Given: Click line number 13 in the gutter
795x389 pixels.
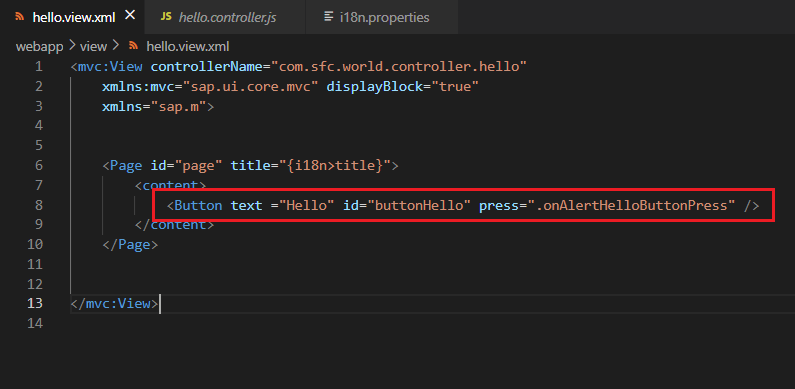Looking at the screenshot, I should tap(35, 303).
